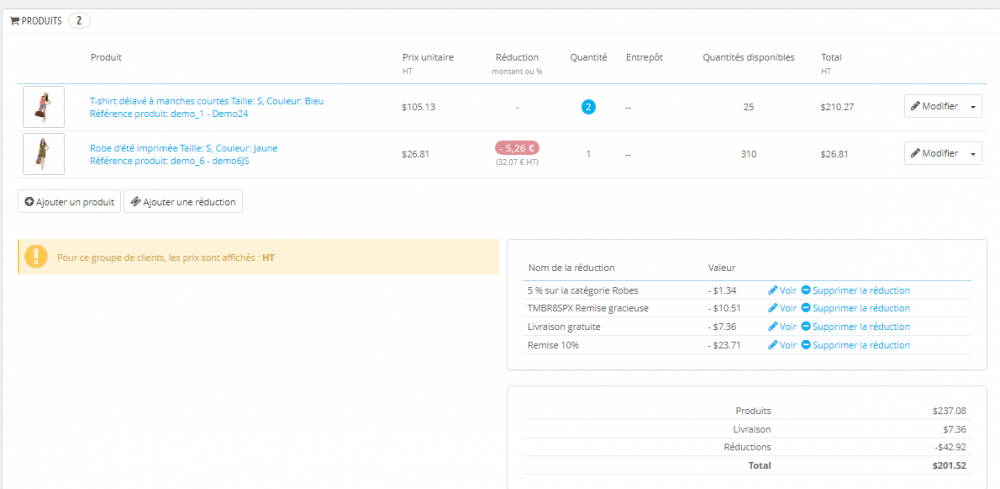The image size is (1000, 489).
Task: Click the Réductions amount -$42.92
Action: click(949, 447)
